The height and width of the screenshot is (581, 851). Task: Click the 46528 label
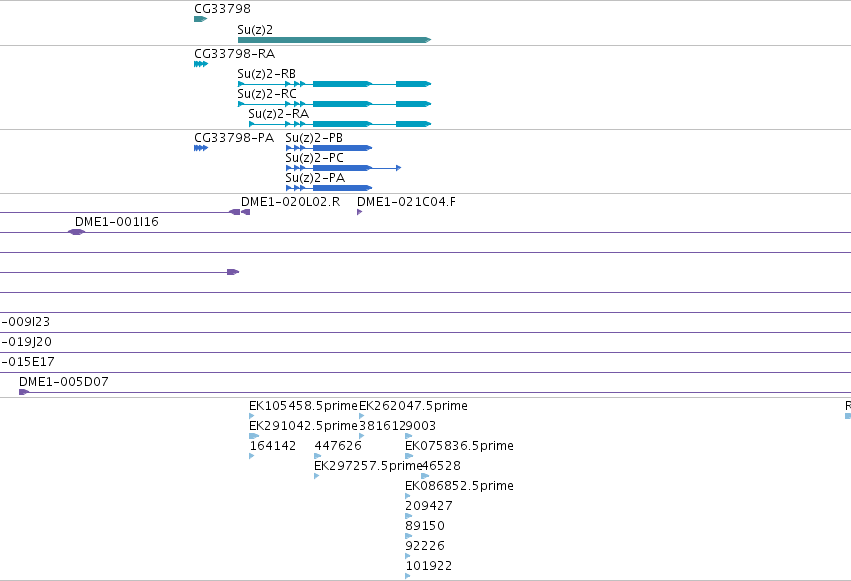(441, 466)
